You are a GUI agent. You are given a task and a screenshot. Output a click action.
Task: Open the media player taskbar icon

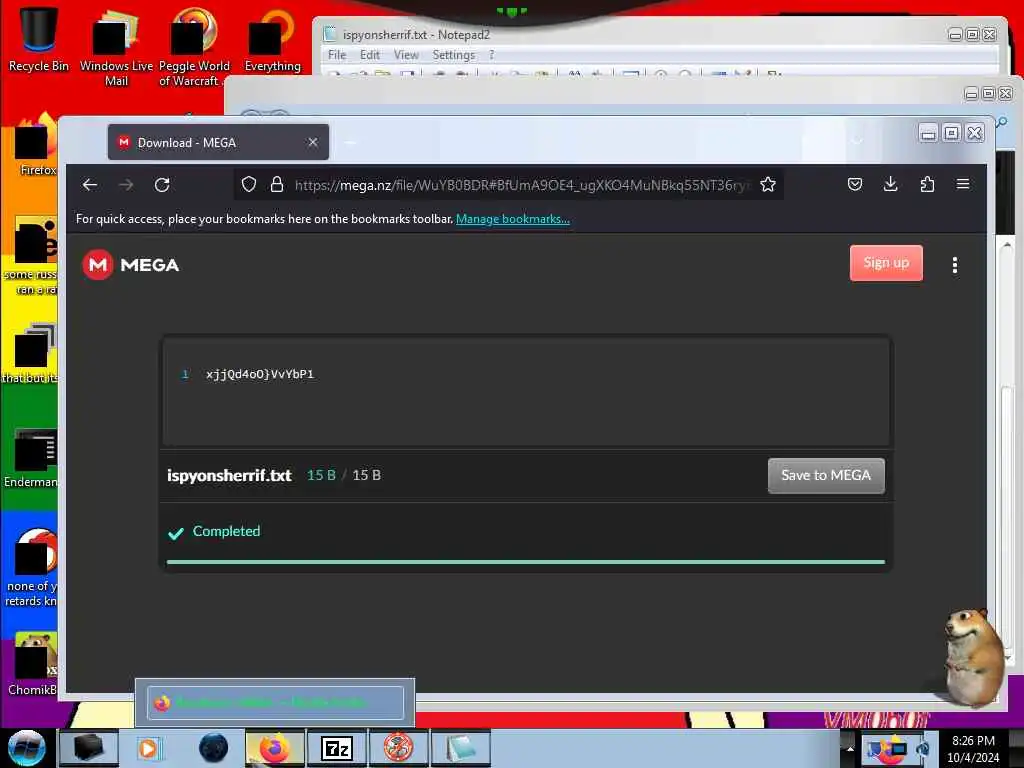(x=149, y=748)
